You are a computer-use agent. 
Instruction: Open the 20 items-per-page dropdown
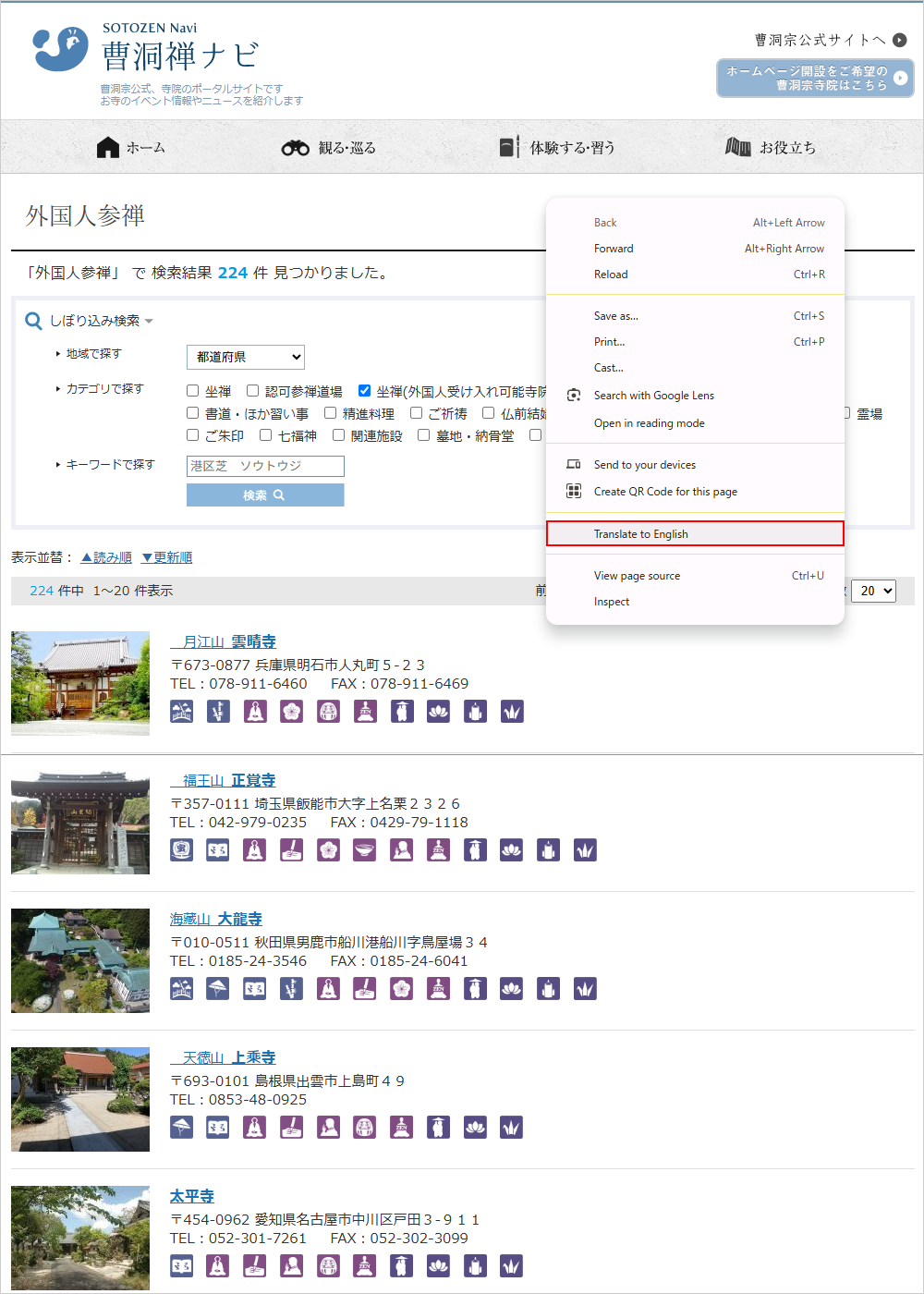coord(872,591)
